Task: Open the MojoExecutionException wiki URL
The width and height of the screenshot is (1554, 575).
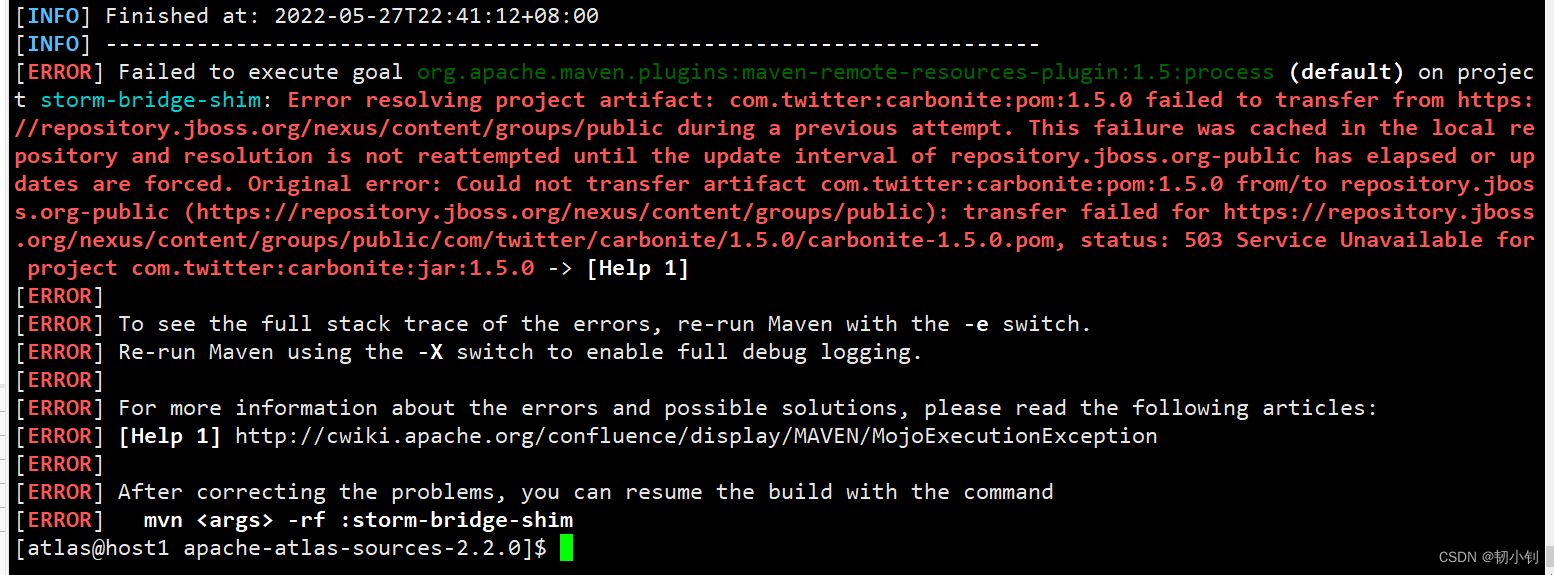Action: [x=696, y=436]
